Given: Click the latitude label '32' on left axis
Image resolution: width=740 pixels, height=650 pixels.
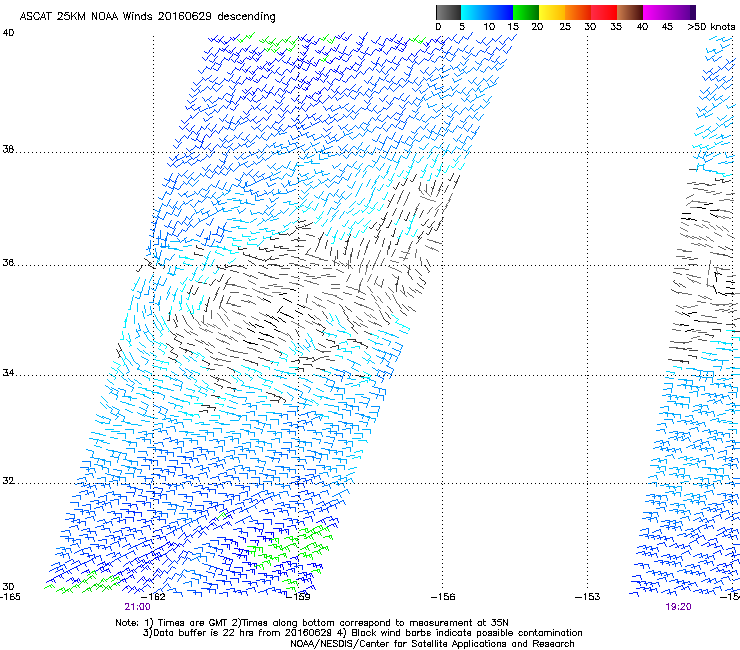Looking at the screenshot, I should click(8, 481).
